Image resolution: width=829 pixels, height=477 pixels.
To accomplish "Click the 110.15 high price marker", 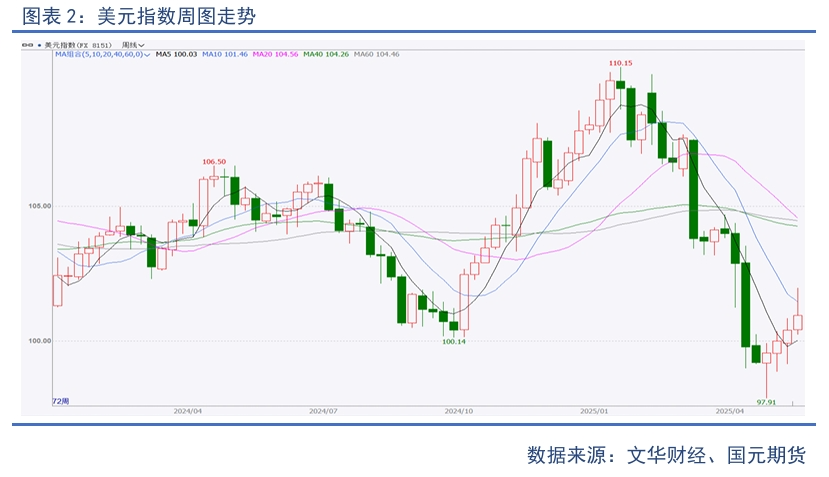I will click(621, 63).
